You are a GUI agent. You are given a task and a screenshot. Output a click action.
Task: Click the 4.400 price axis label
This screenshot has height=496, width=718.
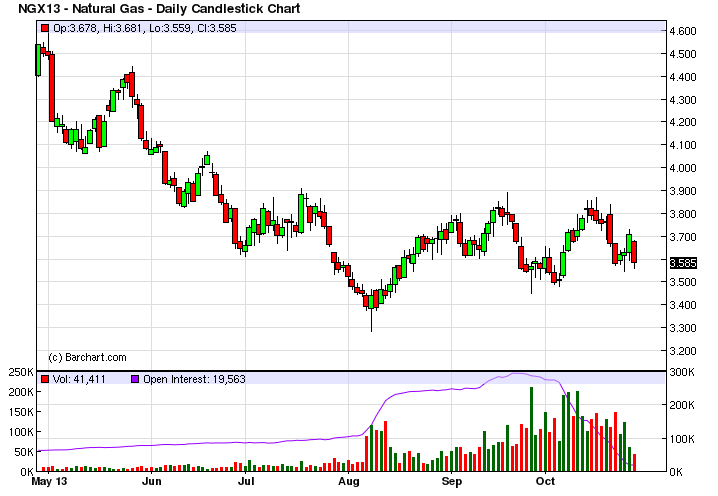(x=683, y=77)
